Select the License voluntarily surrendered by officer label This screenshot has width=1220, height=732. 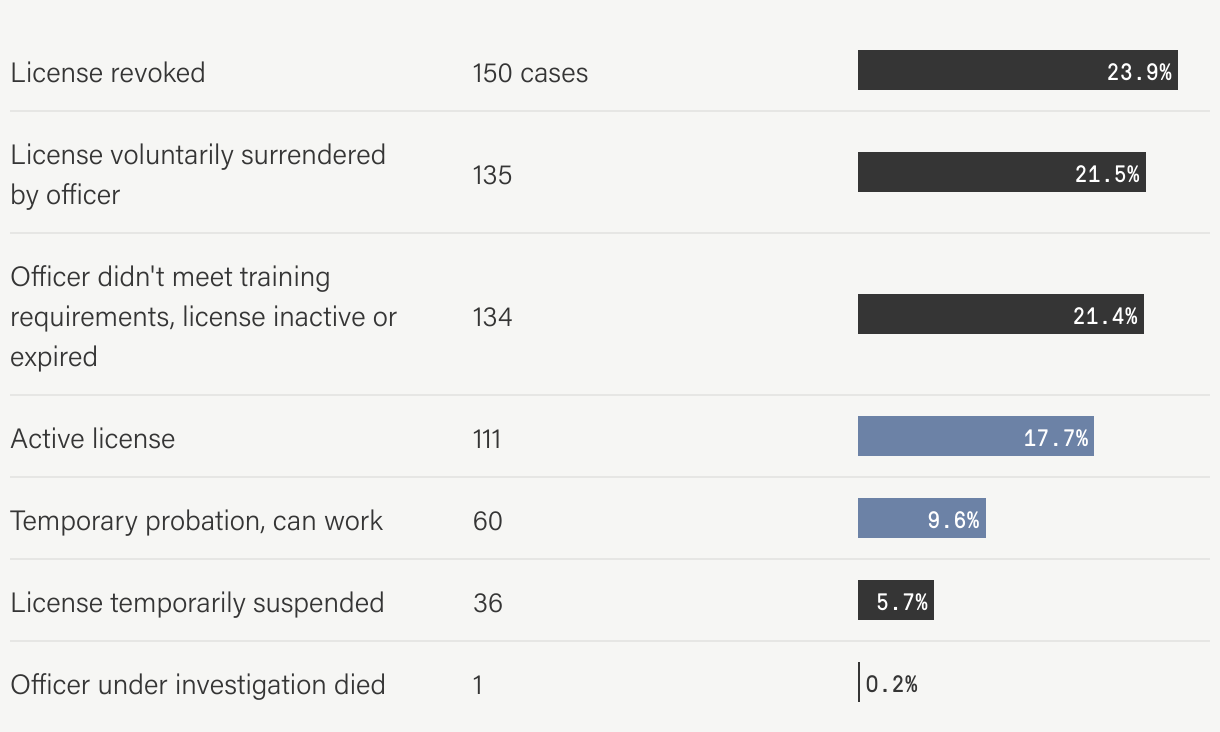tap(198, 174)
